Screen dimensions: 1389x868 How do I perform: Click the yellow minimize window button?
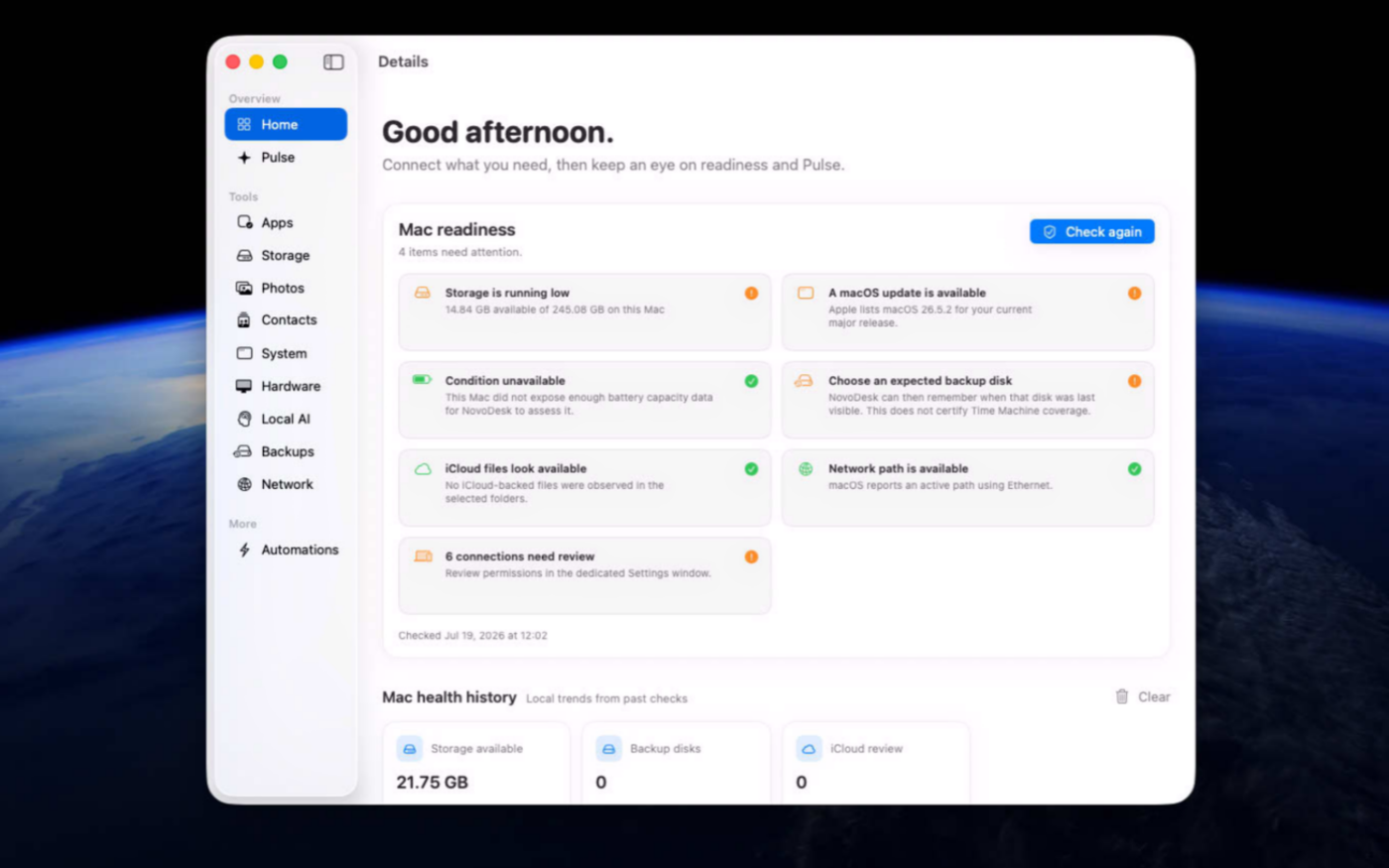(x=256, y=62)
